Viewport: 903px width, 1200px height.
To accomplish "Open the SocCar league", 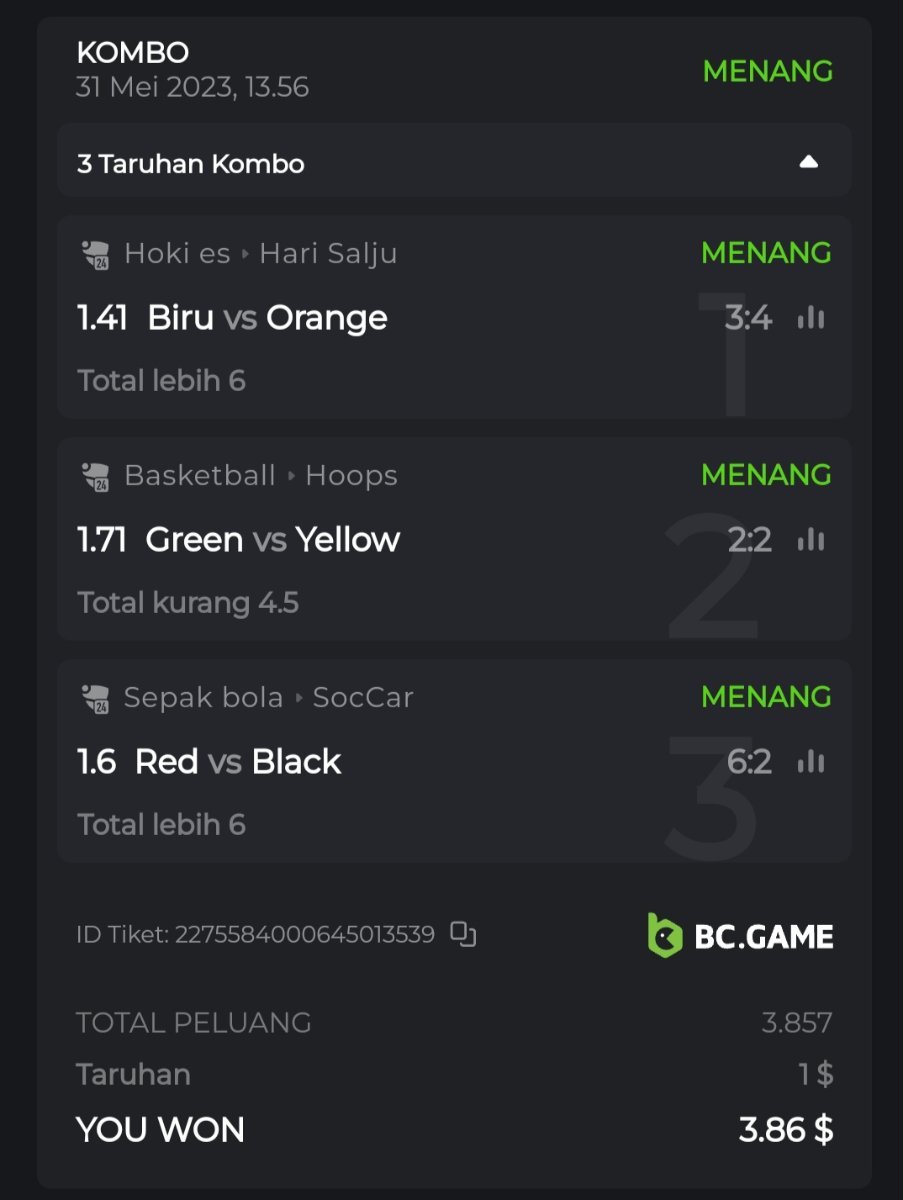I will pyautogui.click(x=363, y=698).
